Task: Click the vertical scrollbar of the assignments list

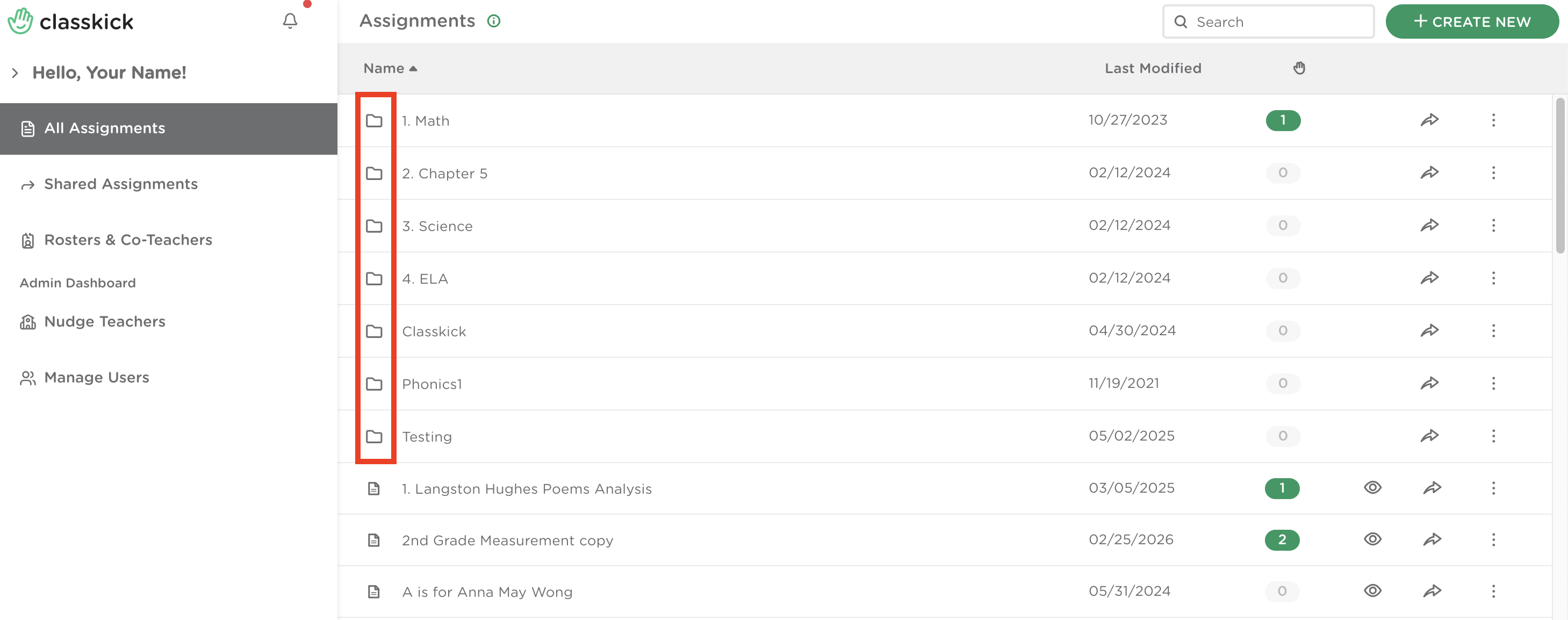Action: tap(1560, 175)
